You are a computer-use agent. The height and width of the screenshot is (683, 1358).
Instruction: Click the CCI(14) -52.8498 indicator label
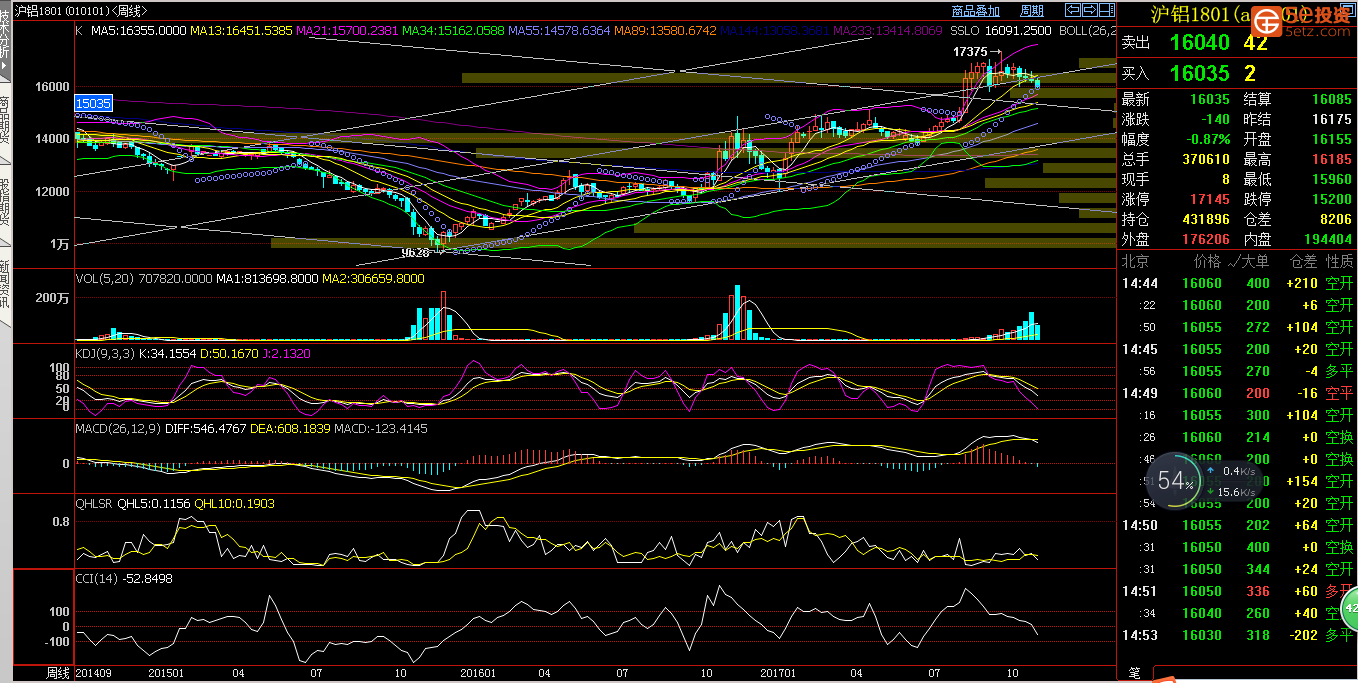coord(124,578)
